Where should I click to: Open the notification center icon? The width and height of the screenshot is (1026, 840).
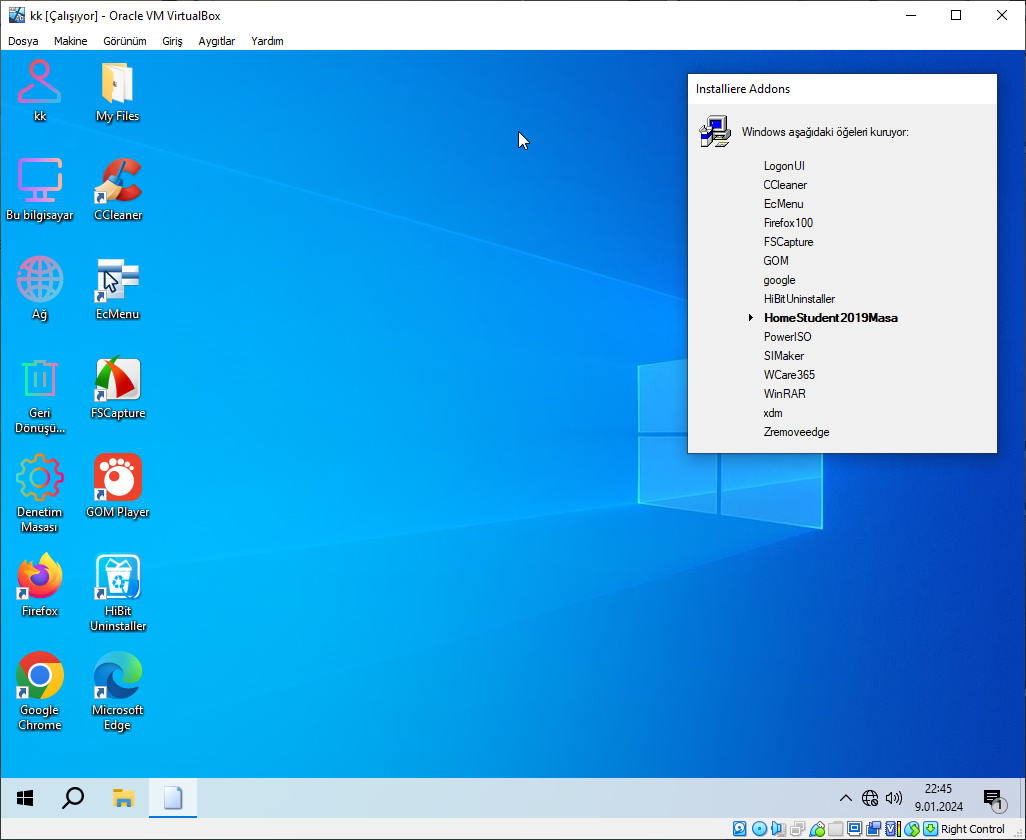click(x=993, y=798)
